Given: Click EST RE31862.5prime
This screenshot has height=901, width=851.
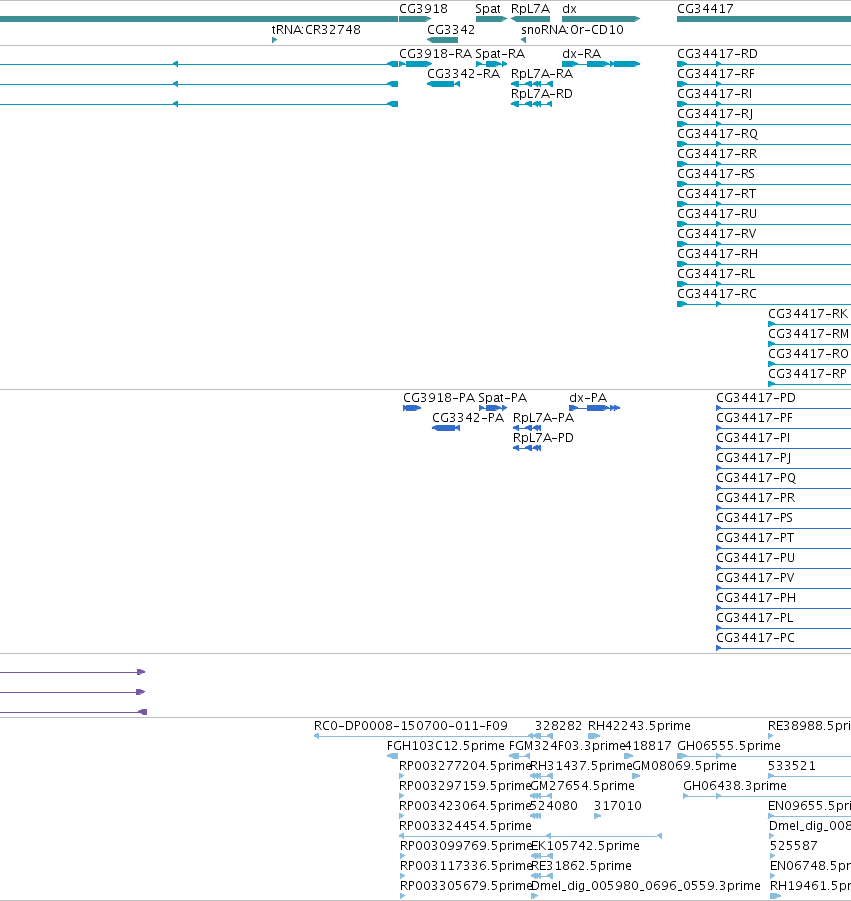Looking at the screenshot, I should (581, 866).
